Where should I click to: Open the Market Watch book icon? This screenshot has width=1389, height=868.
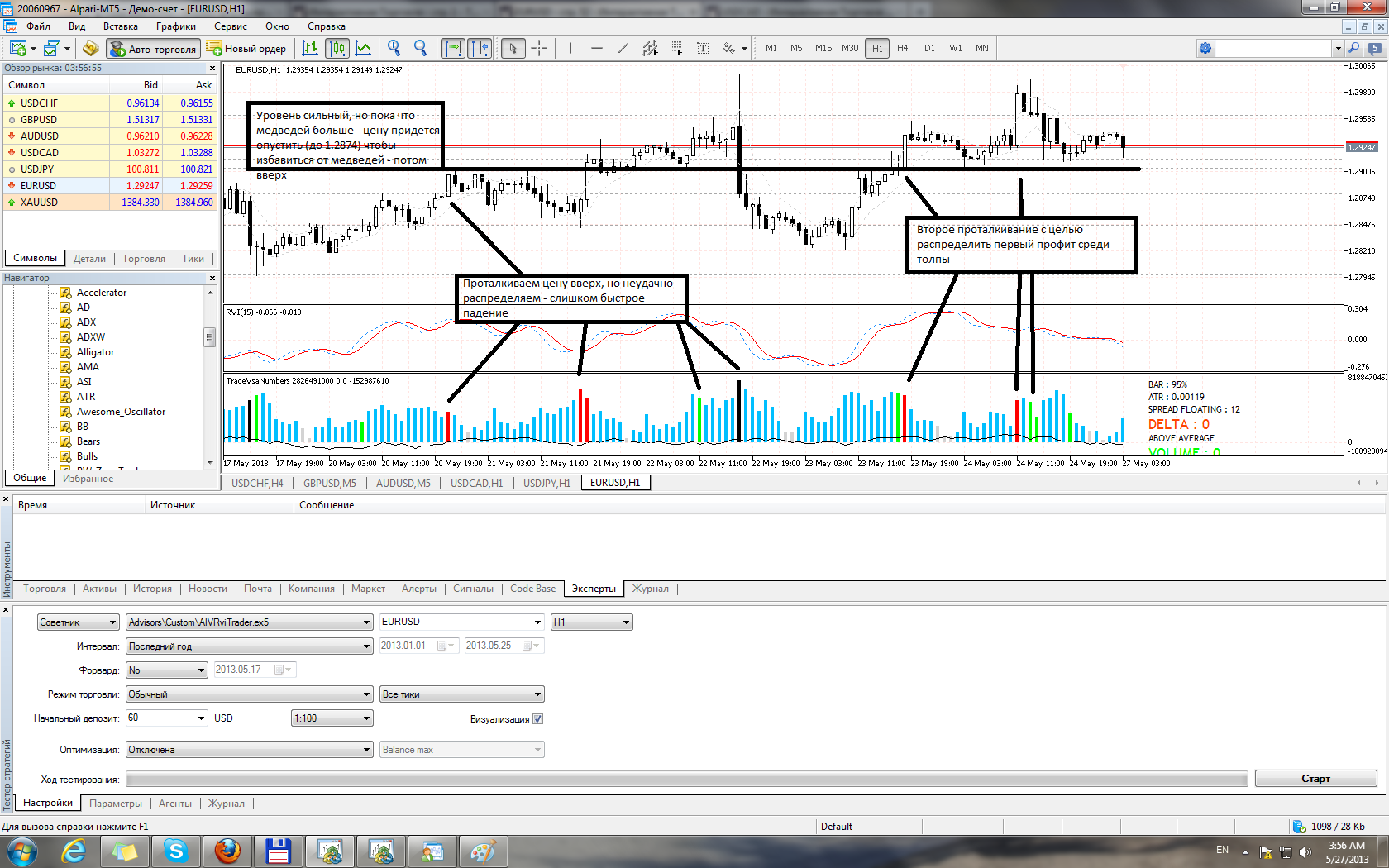90,48
